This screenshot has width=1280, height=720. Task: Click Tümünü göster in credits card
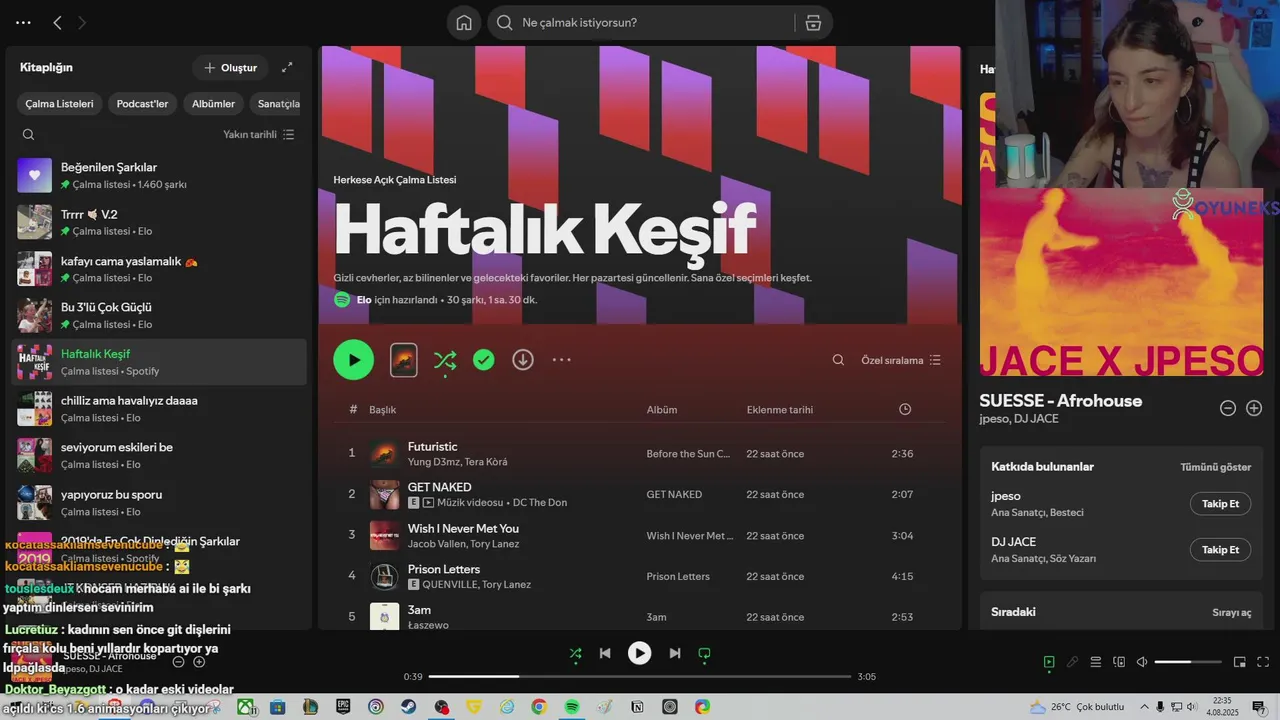(x=1216, y=467)
